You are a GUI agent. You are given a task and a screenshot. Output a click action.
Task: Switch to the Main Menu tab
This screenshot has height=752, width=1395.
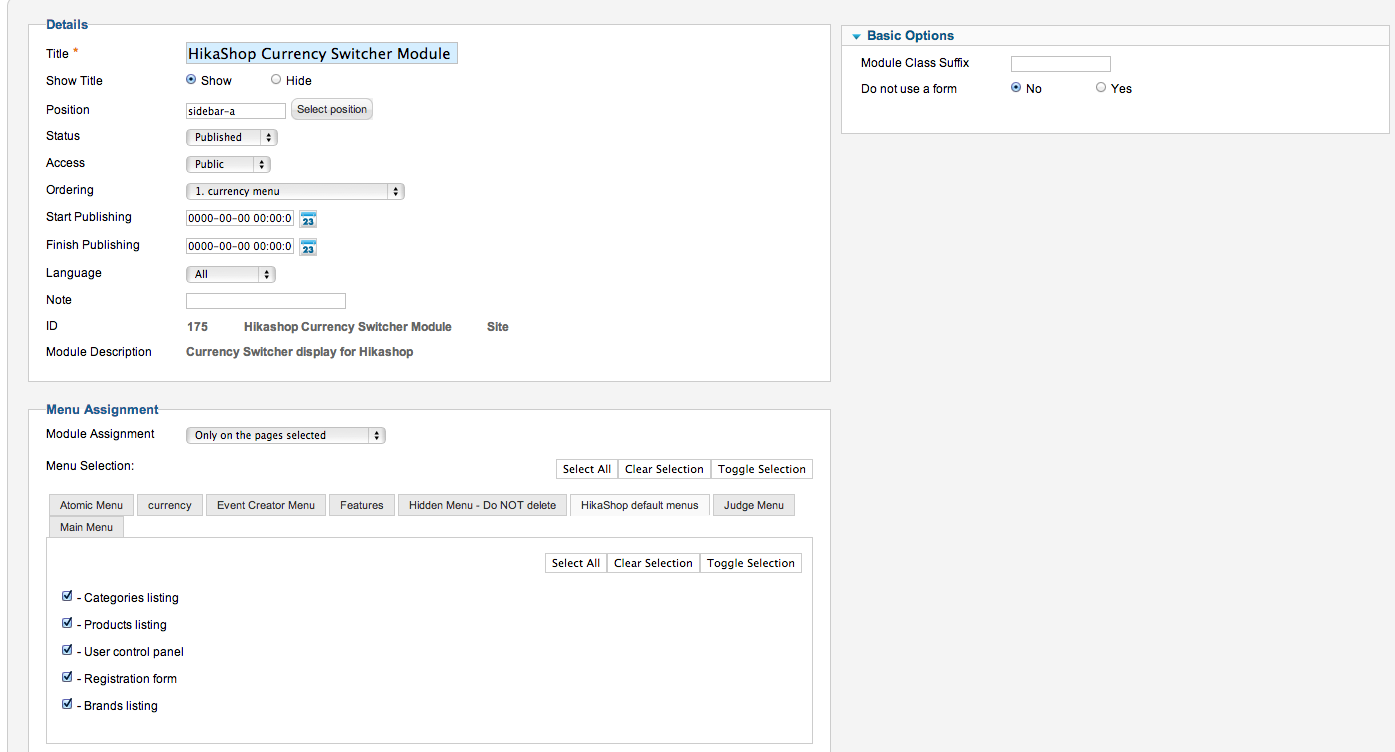point(86,527)
